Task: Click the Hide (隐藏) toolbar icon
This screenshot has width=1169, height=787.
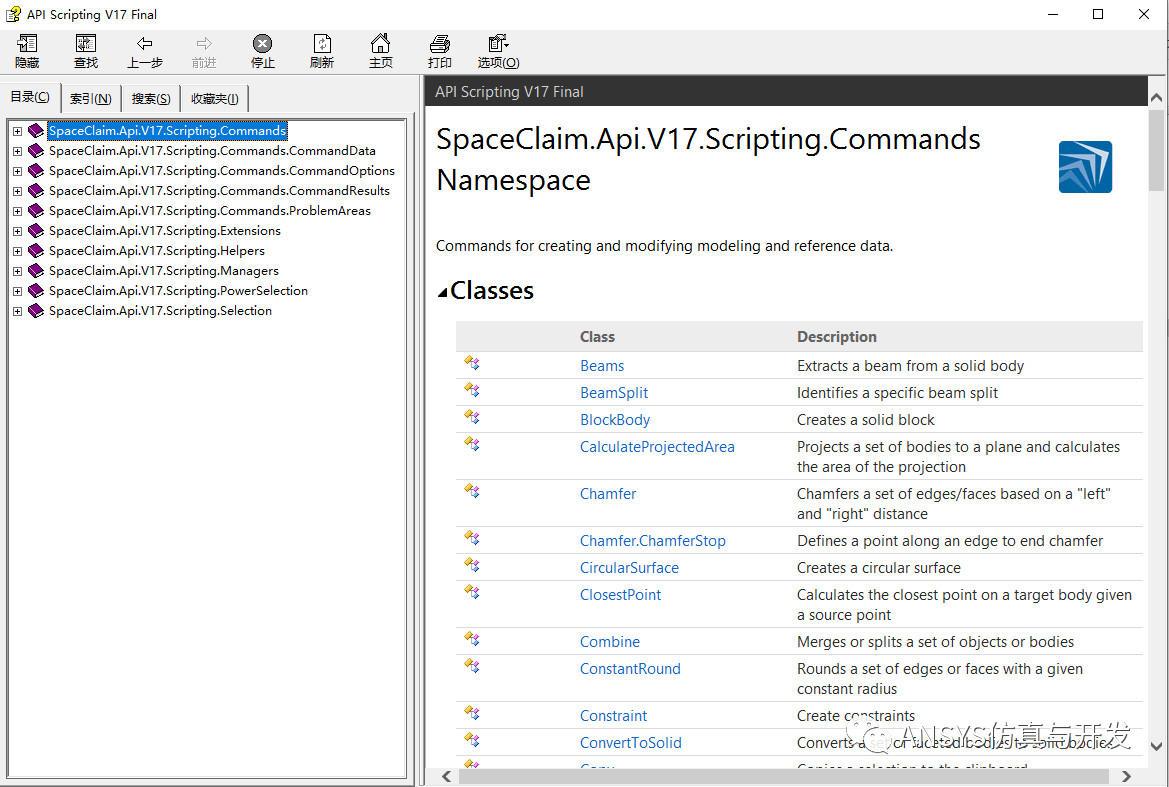Action: (x=27, y=43)
